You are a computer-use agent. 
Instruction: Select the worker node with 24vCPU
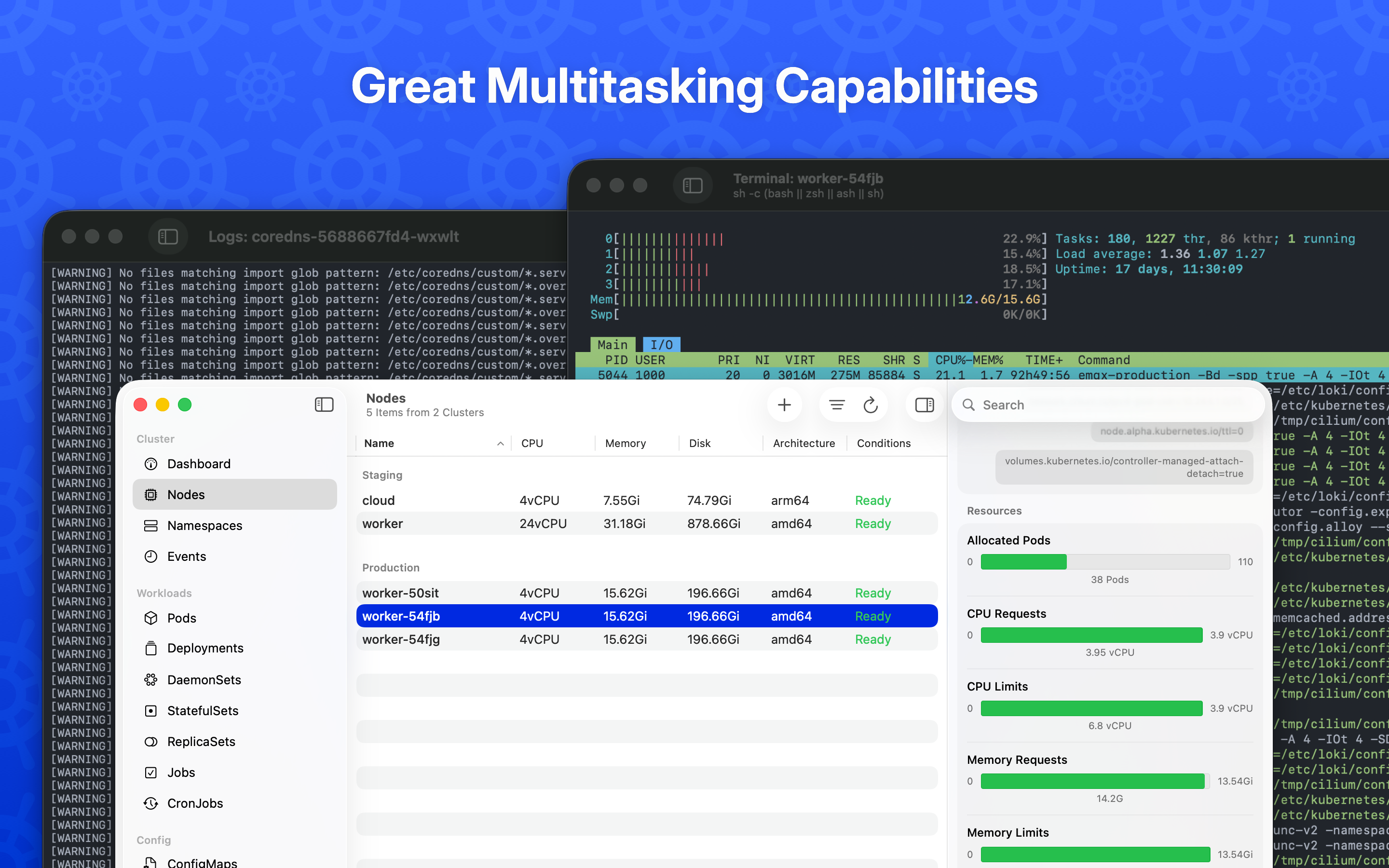647,524
